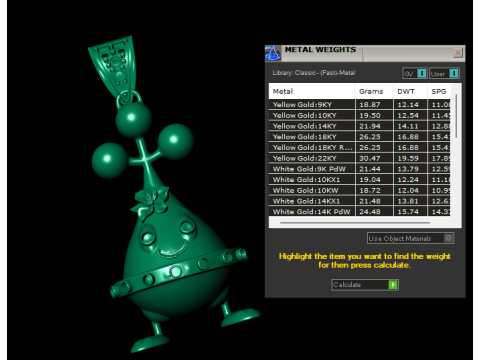Sort by the DWT column header
The width and height of the screenshot is (480, 360).
click(410, 91)
